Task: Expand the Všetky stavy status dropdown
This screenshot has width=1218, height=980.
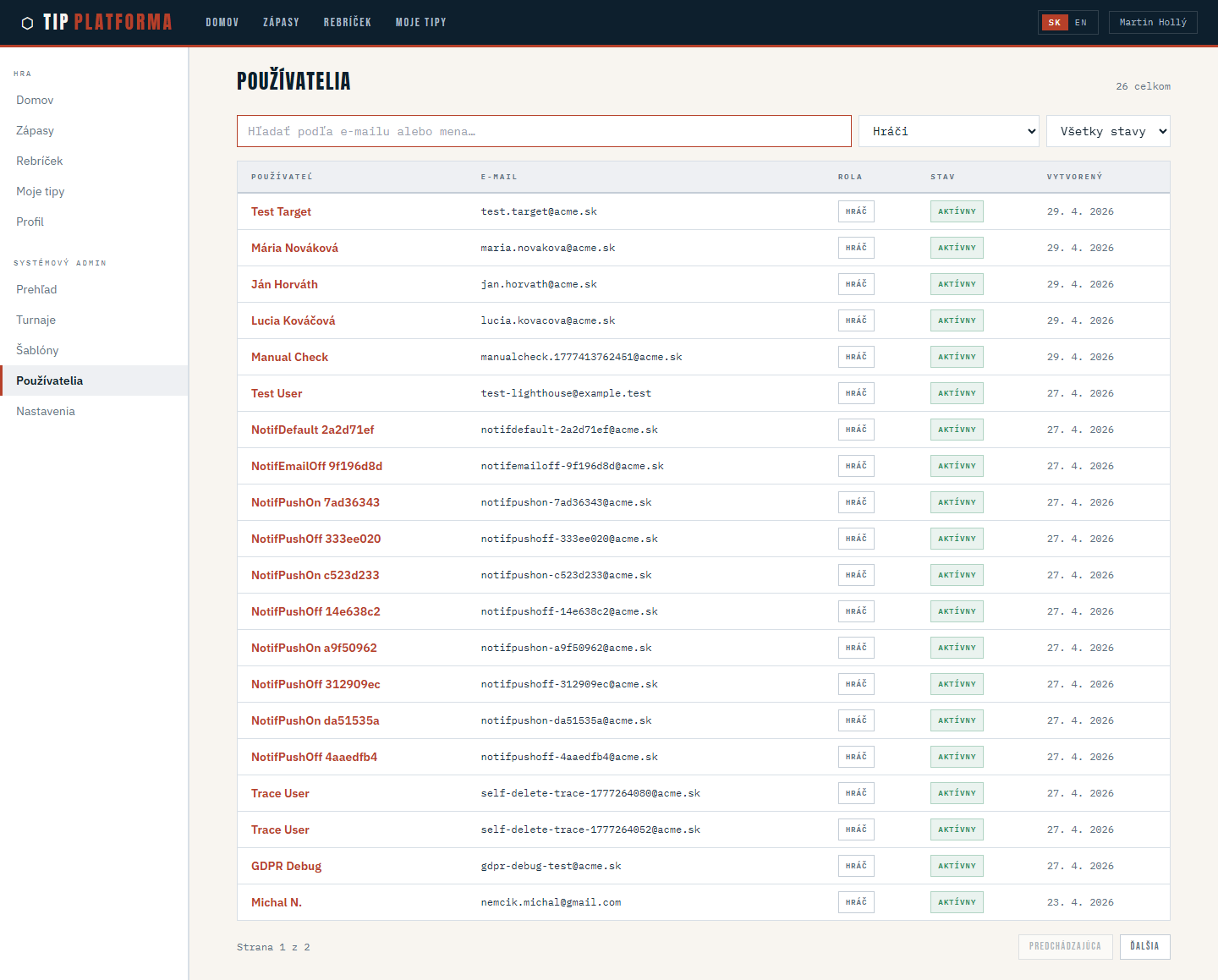Action: click(1108, 131)
